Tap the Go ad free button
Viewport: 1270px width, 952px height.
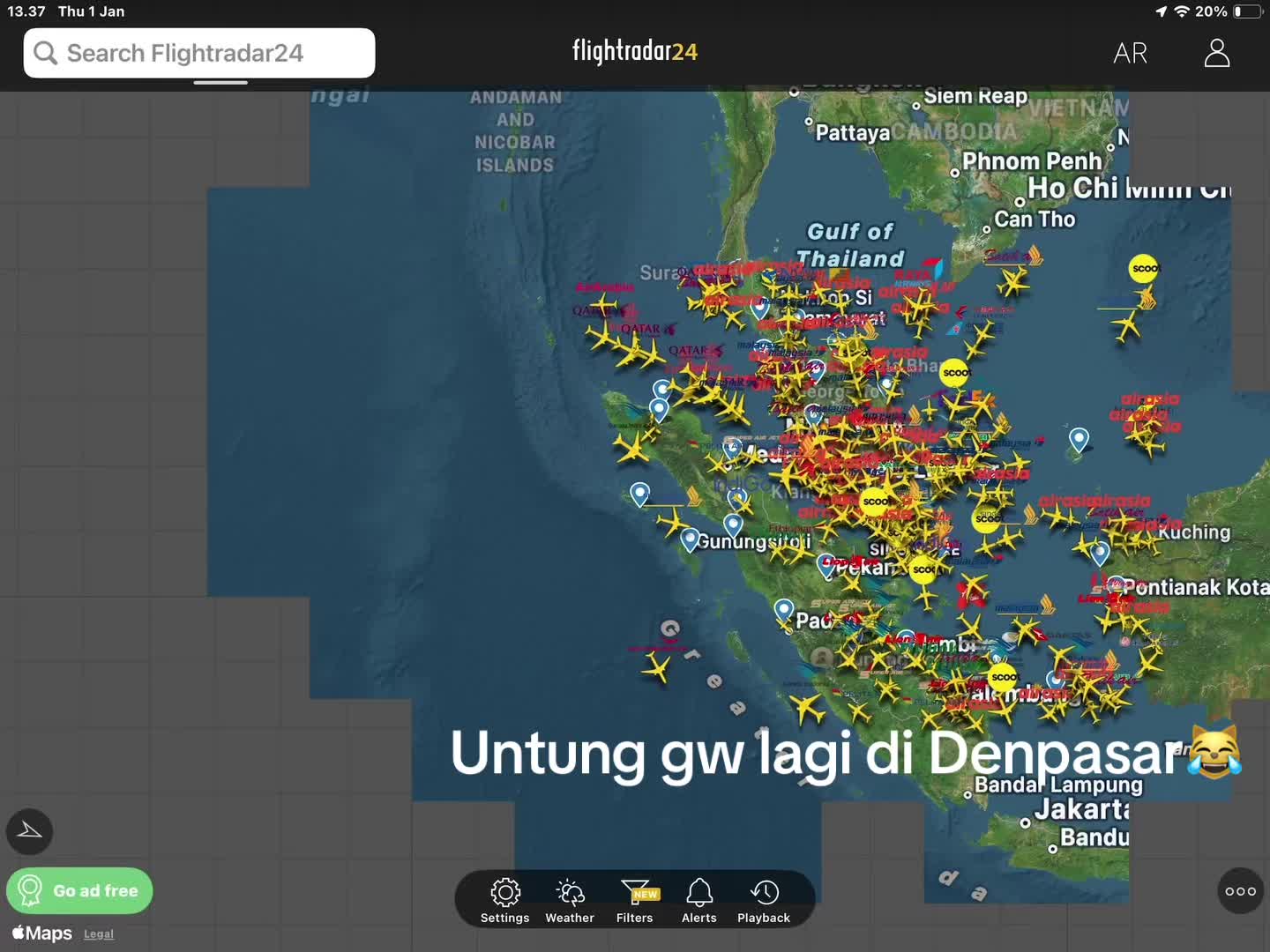tap(79, 891)
